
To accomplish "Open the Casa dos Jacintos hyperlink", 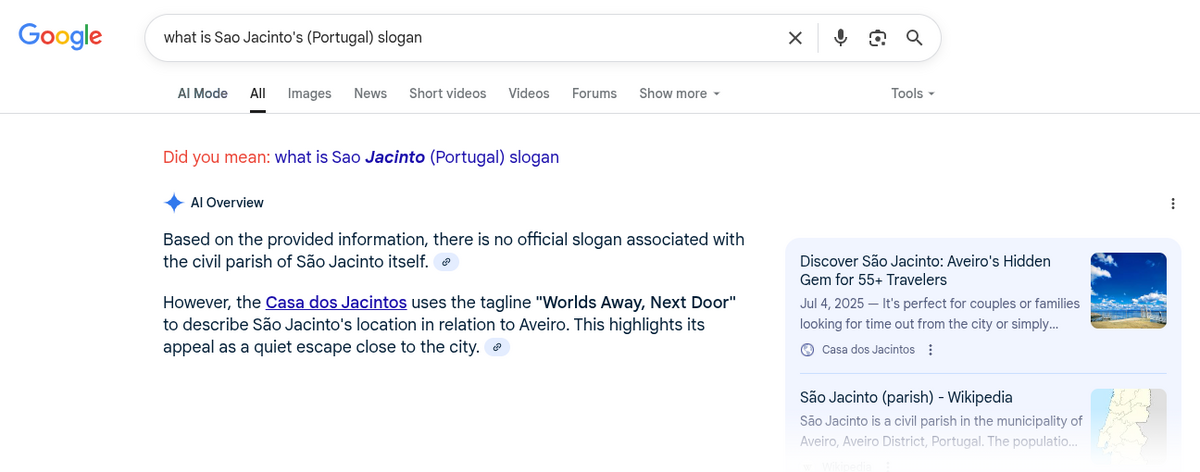I will pyautogui.click(x=336, y=302).
